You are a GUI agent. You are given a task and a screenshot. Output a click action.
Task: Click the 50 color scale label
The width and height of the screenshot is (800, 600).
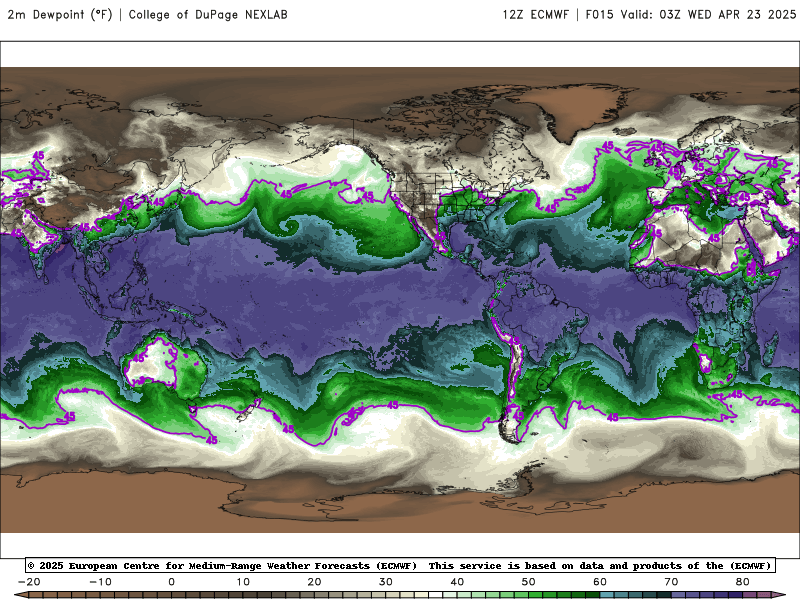coord(529,582)
